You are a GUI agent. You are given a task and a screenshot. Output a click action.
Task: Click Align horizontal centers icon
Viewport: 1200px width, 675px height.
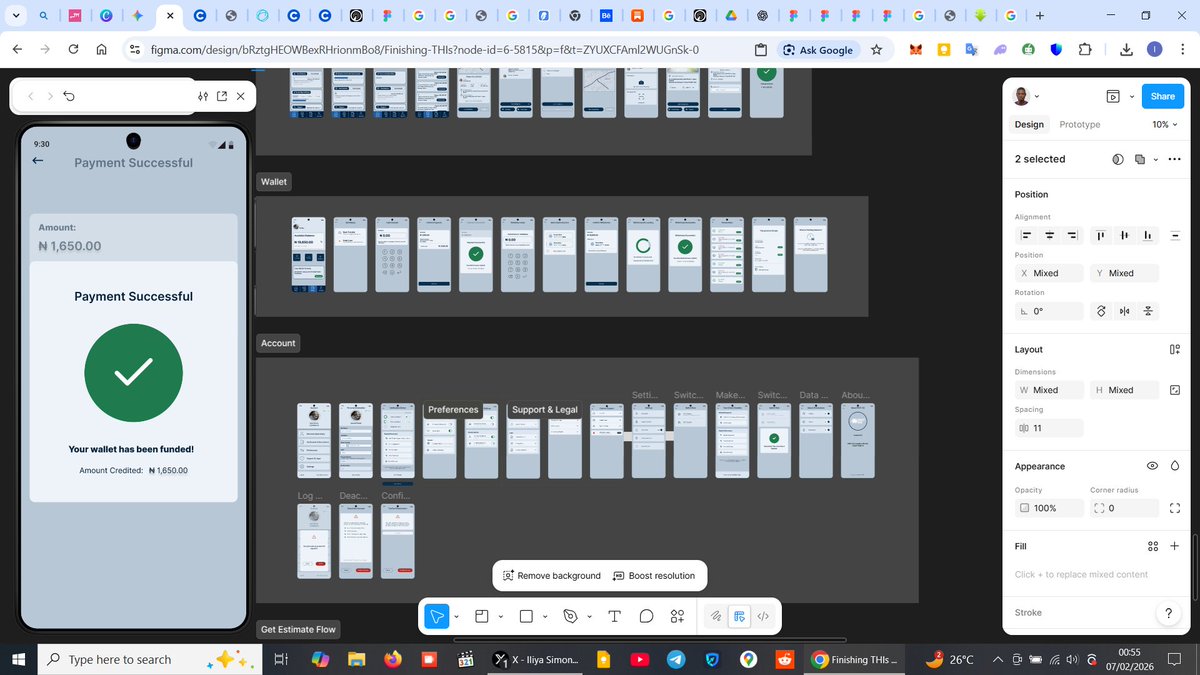coord(1049,235)
